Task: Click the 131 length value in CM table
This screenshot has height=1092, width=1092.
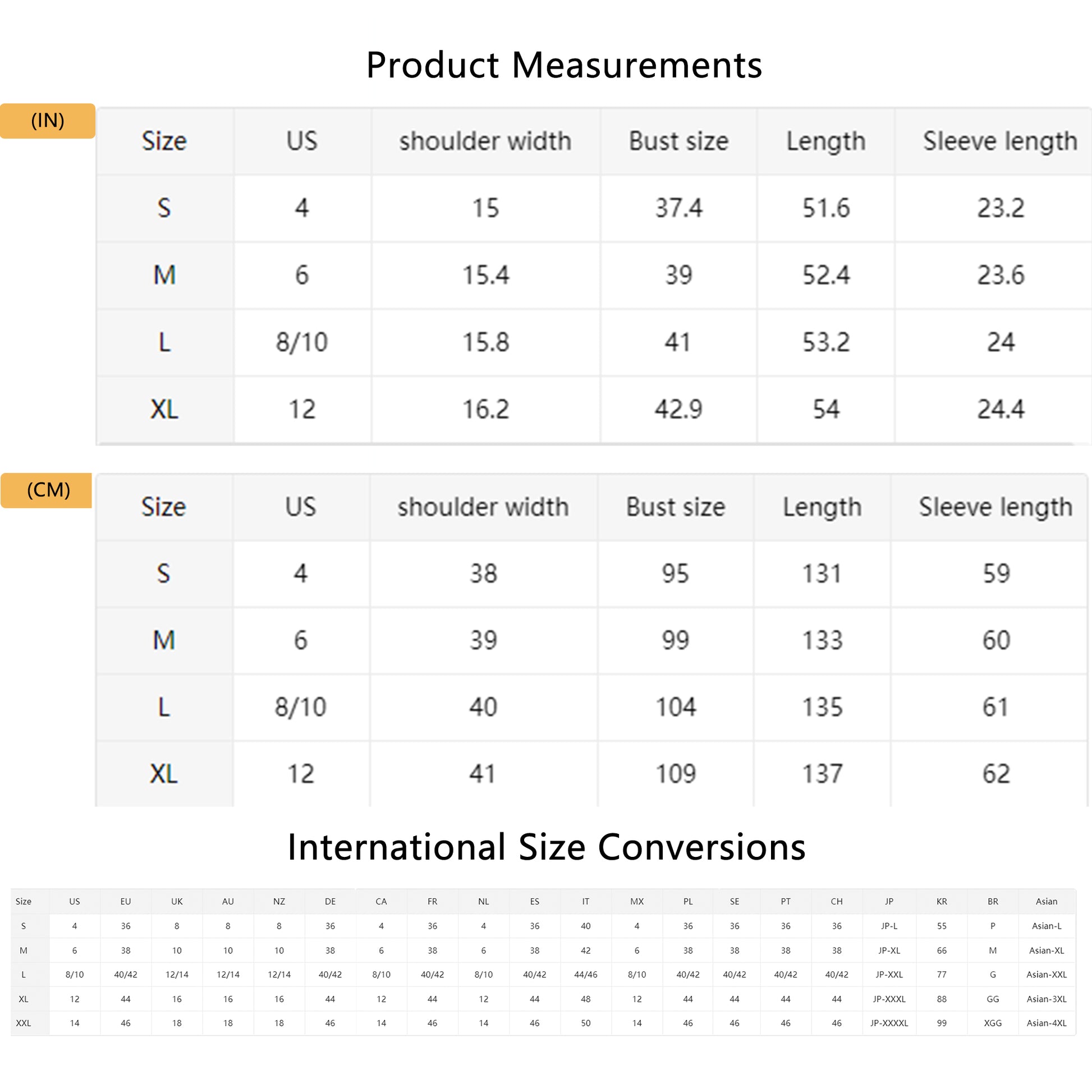Action: (822, 573)
